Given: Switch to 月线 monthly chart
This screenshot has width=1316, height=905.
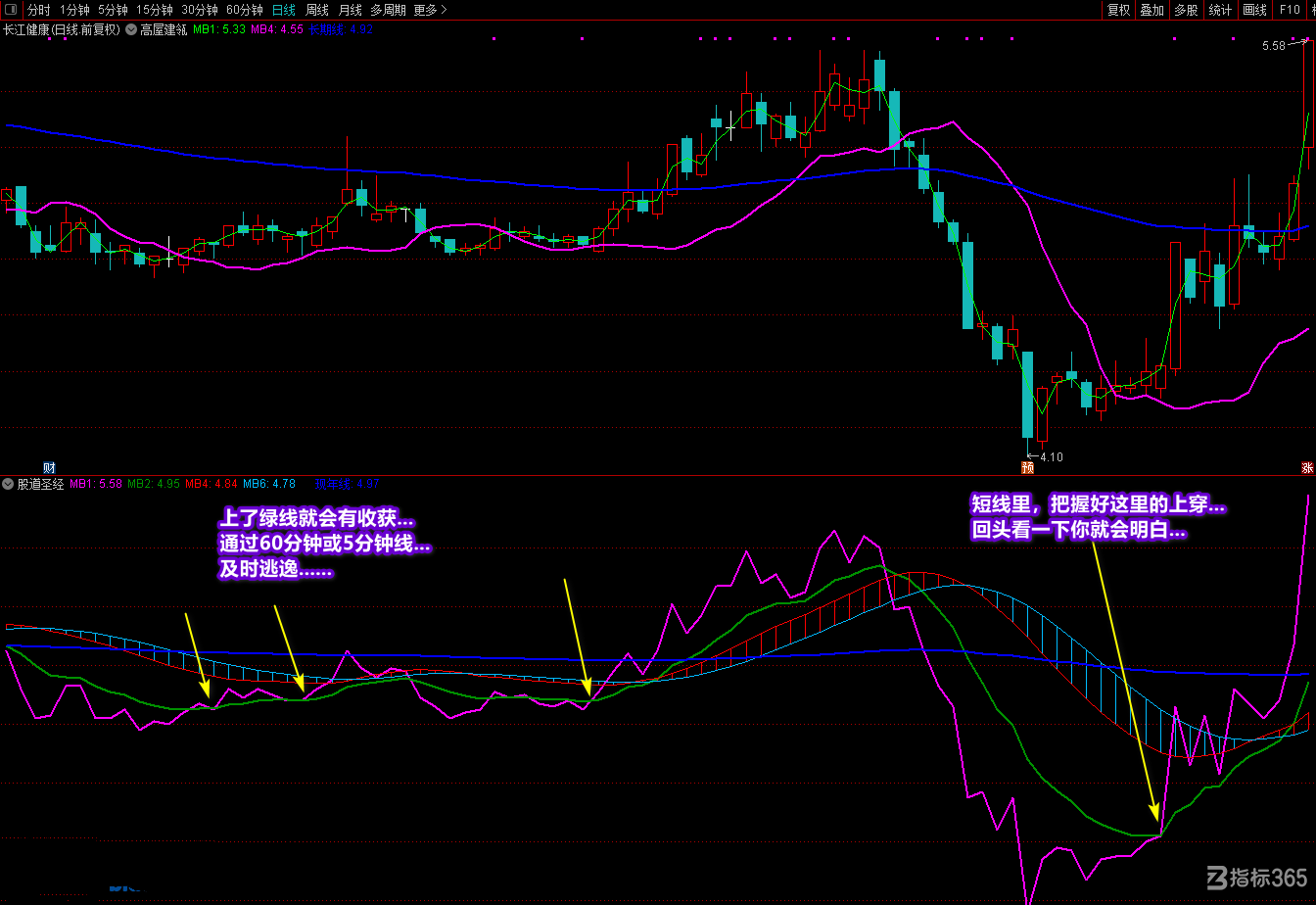Looking at the screenshot, I should [350, 10].
